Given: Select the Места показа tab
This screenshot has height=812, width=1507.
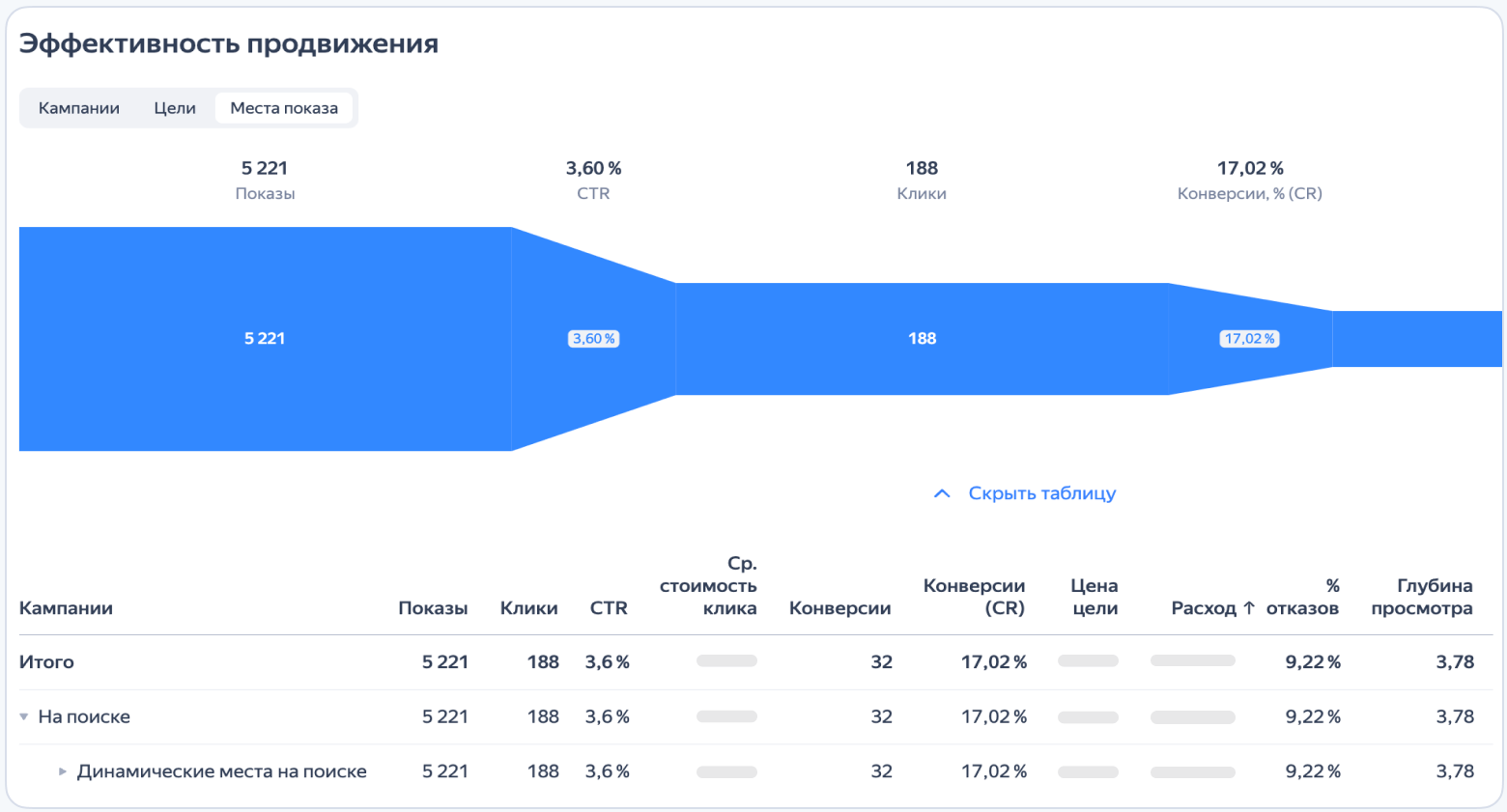Looking at the screenshot, I should coord(284,108).
